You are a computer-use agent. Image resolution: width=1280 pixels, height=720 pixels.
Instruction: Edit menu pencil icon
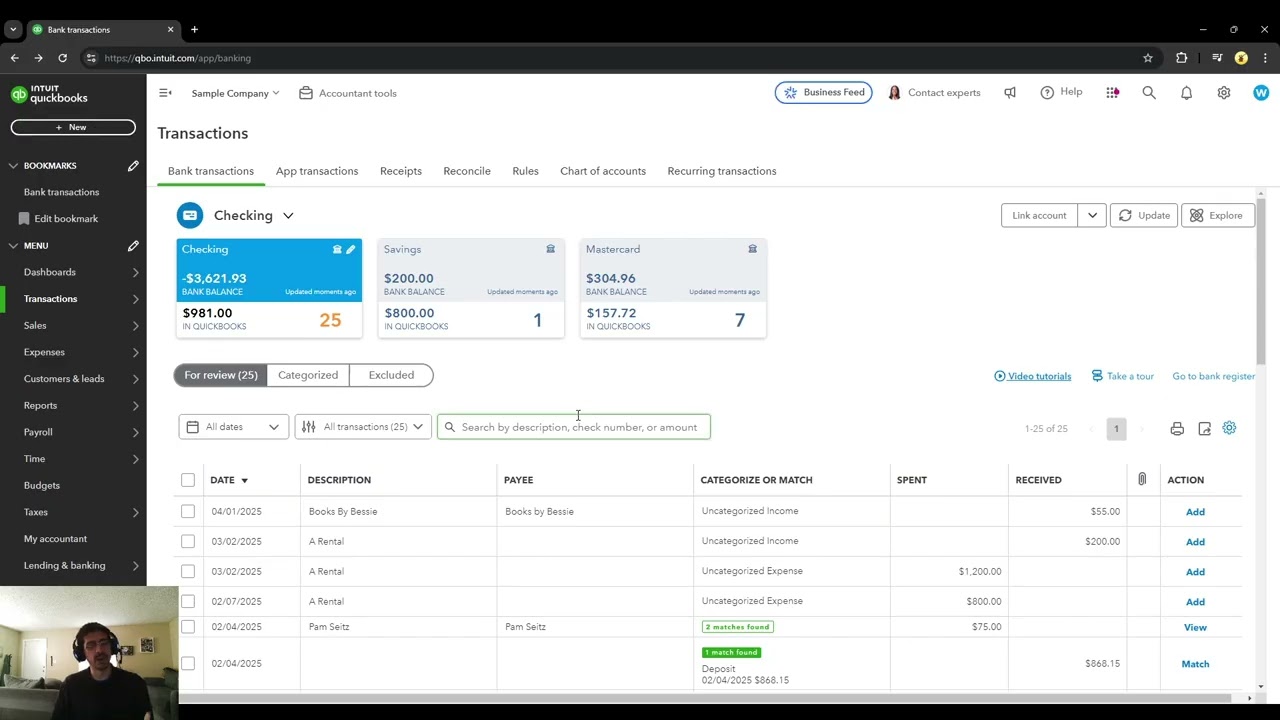(x=133, y=246)
